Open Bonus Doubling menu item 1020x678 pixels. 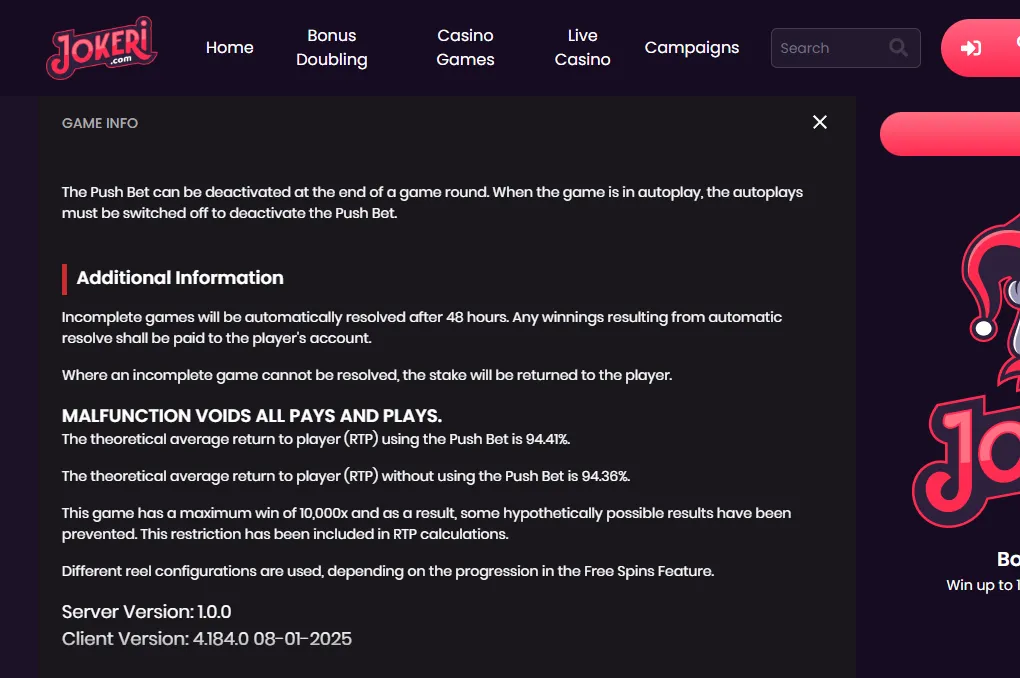point(332,47)
